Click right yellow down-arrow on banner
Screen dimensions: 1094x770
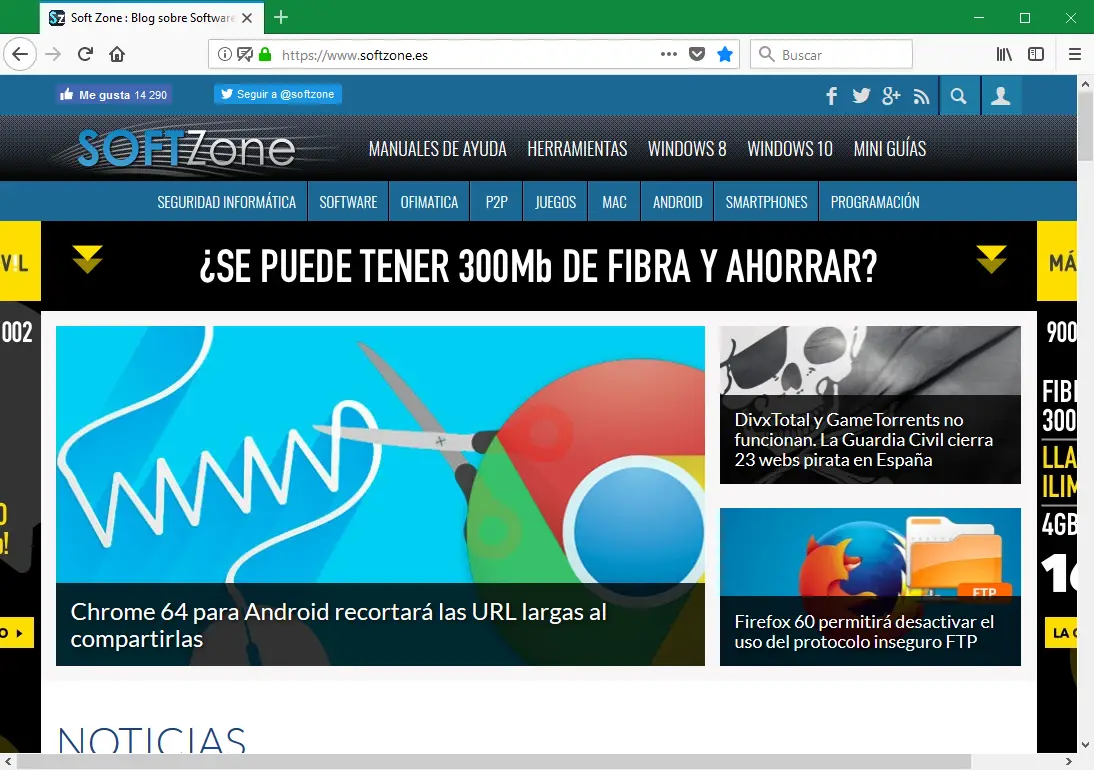991,259
